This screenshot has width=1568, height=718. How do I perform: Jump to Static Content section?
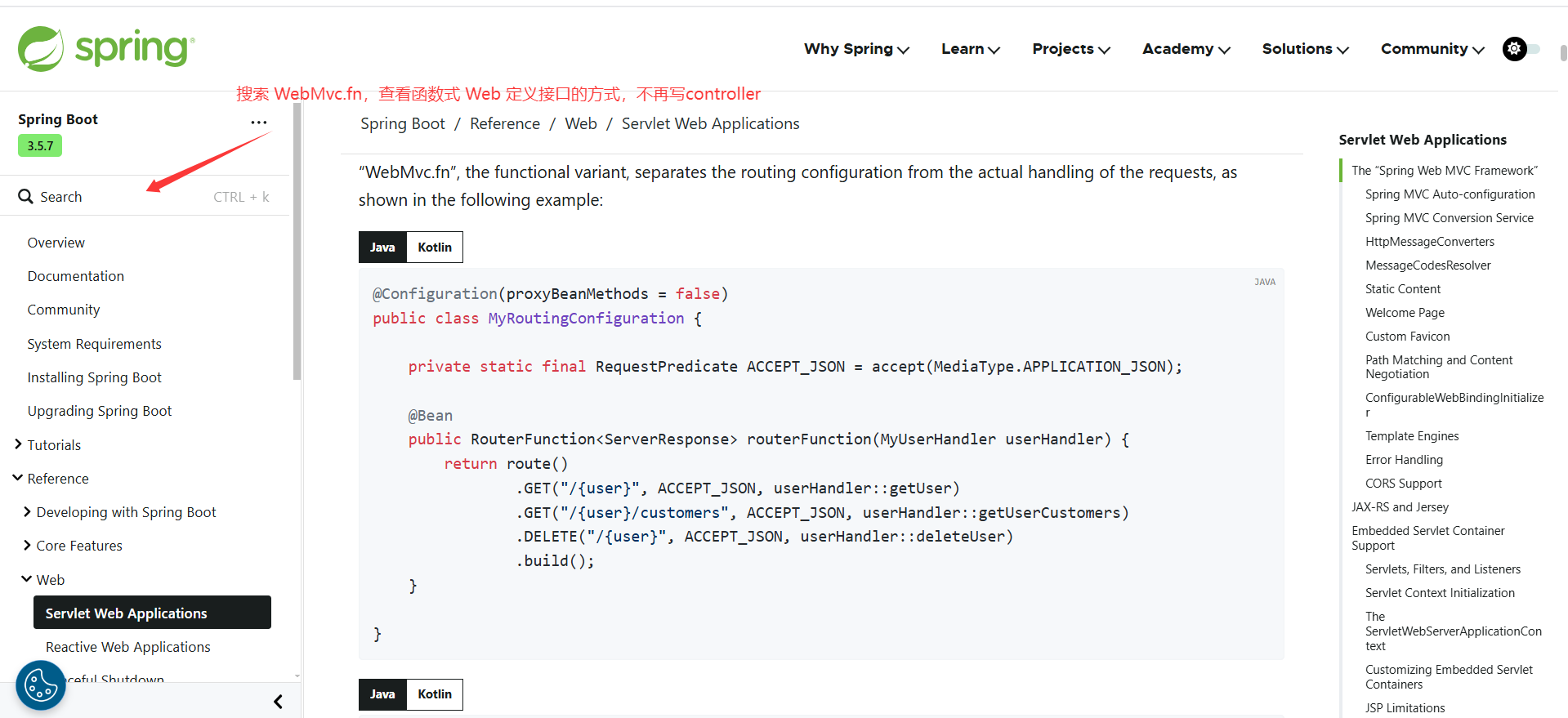1403,289
